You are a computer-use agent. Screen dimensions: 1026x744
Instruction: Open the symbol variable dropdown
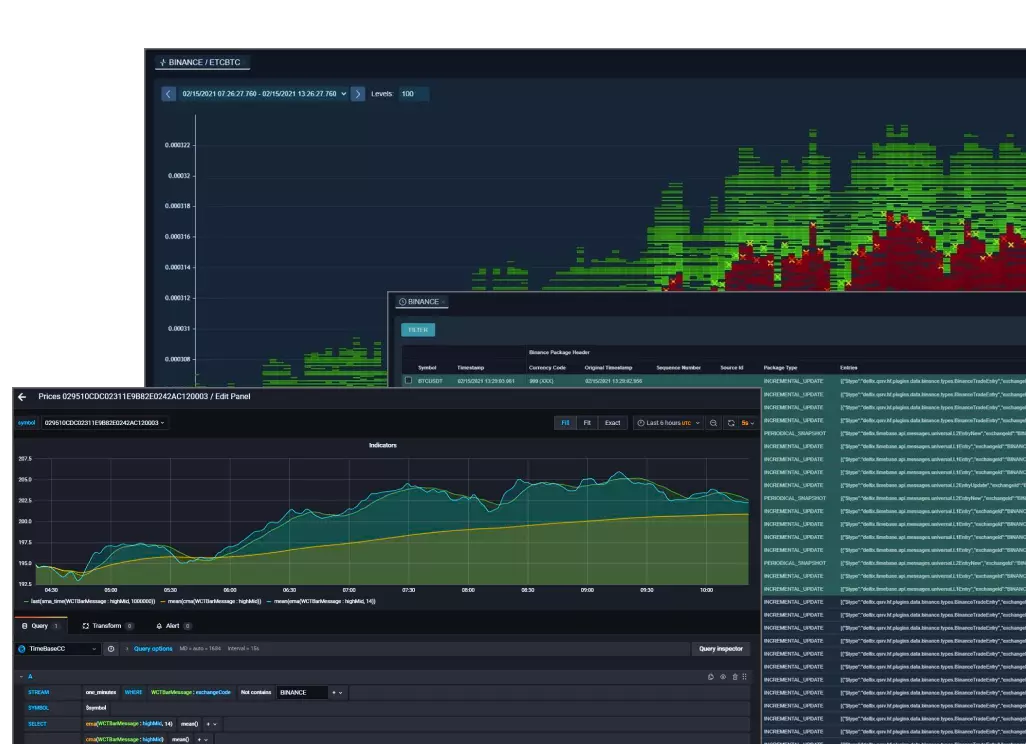pyautogui.click(x=104, y=423)
